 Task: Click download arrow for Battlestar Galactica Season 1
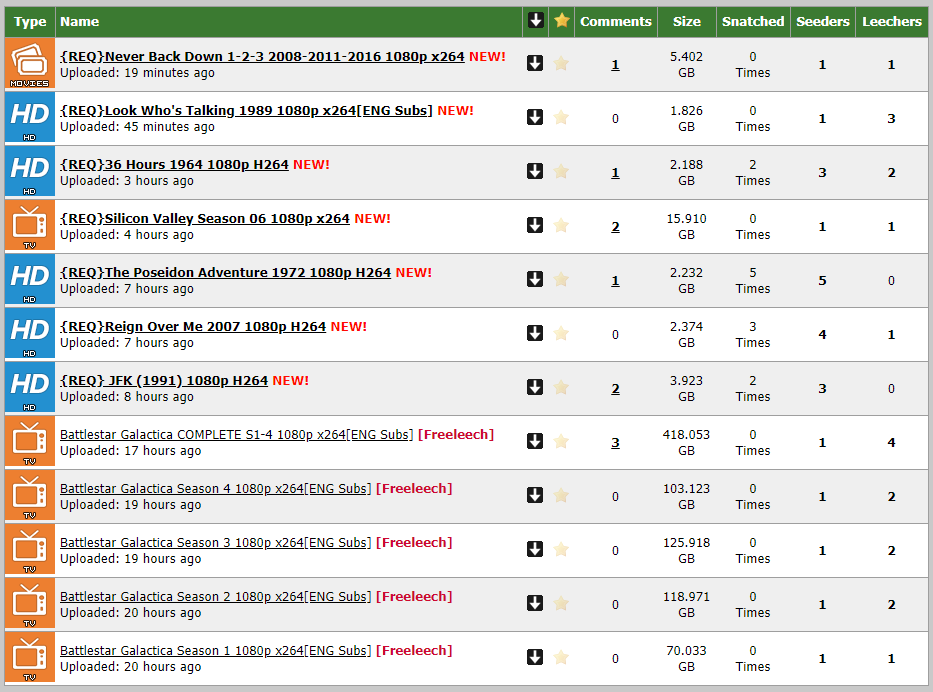535,658
